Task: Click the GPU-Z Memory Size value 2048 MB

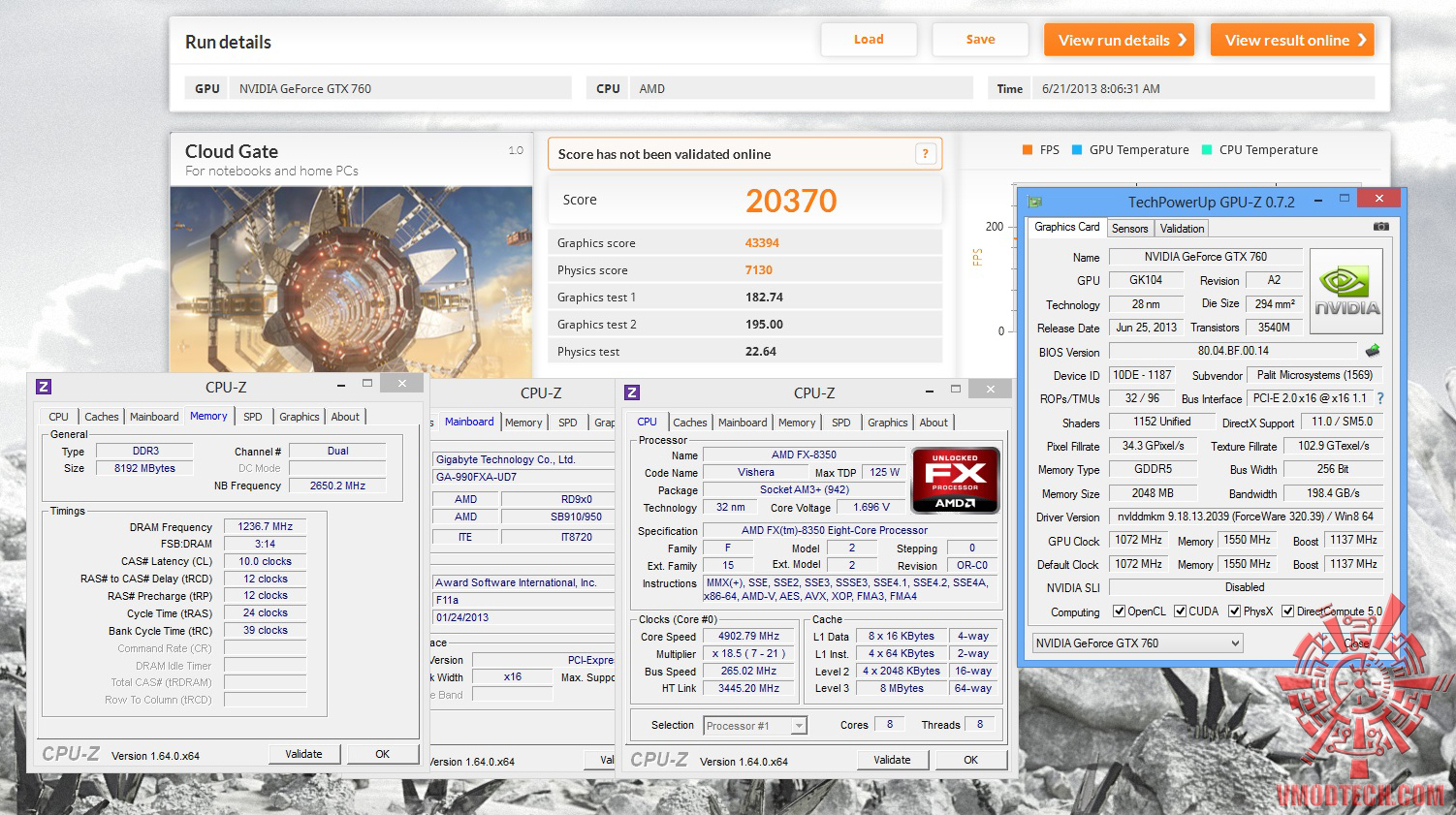Action: click(1153, 492)
